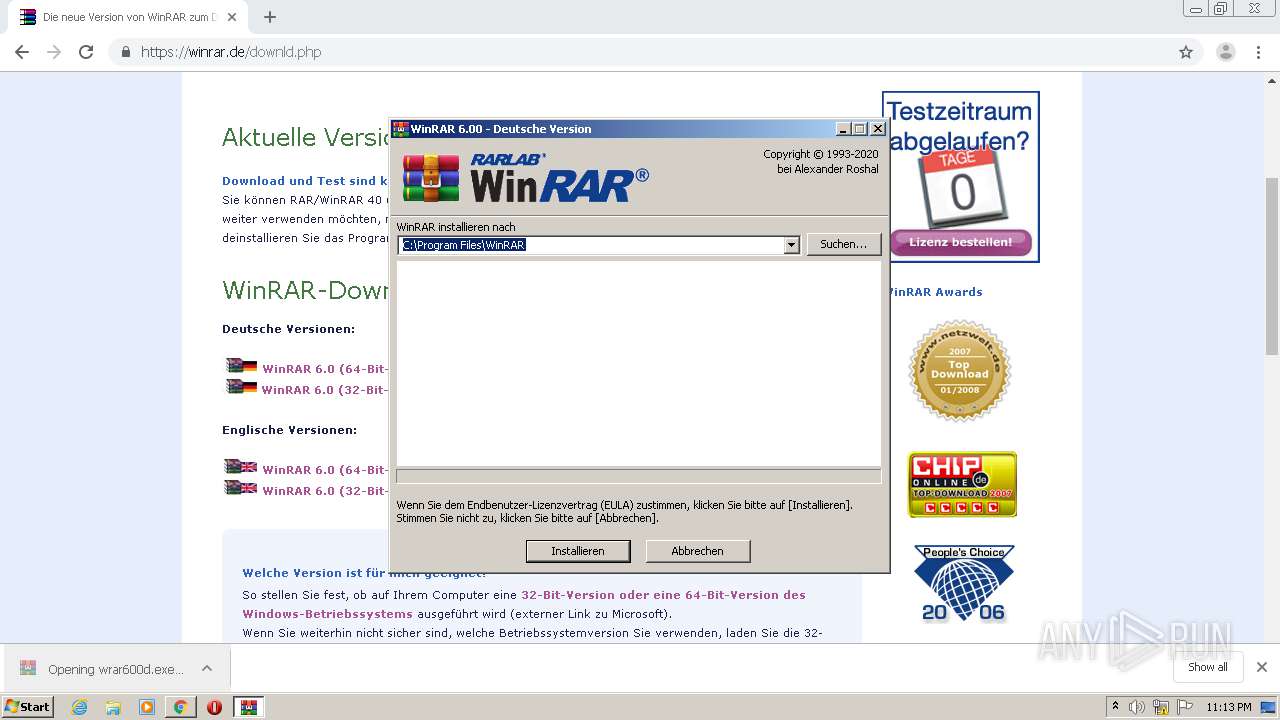Click the WinRAR logo in installer

pyautogui.click(x=526, y=178)
